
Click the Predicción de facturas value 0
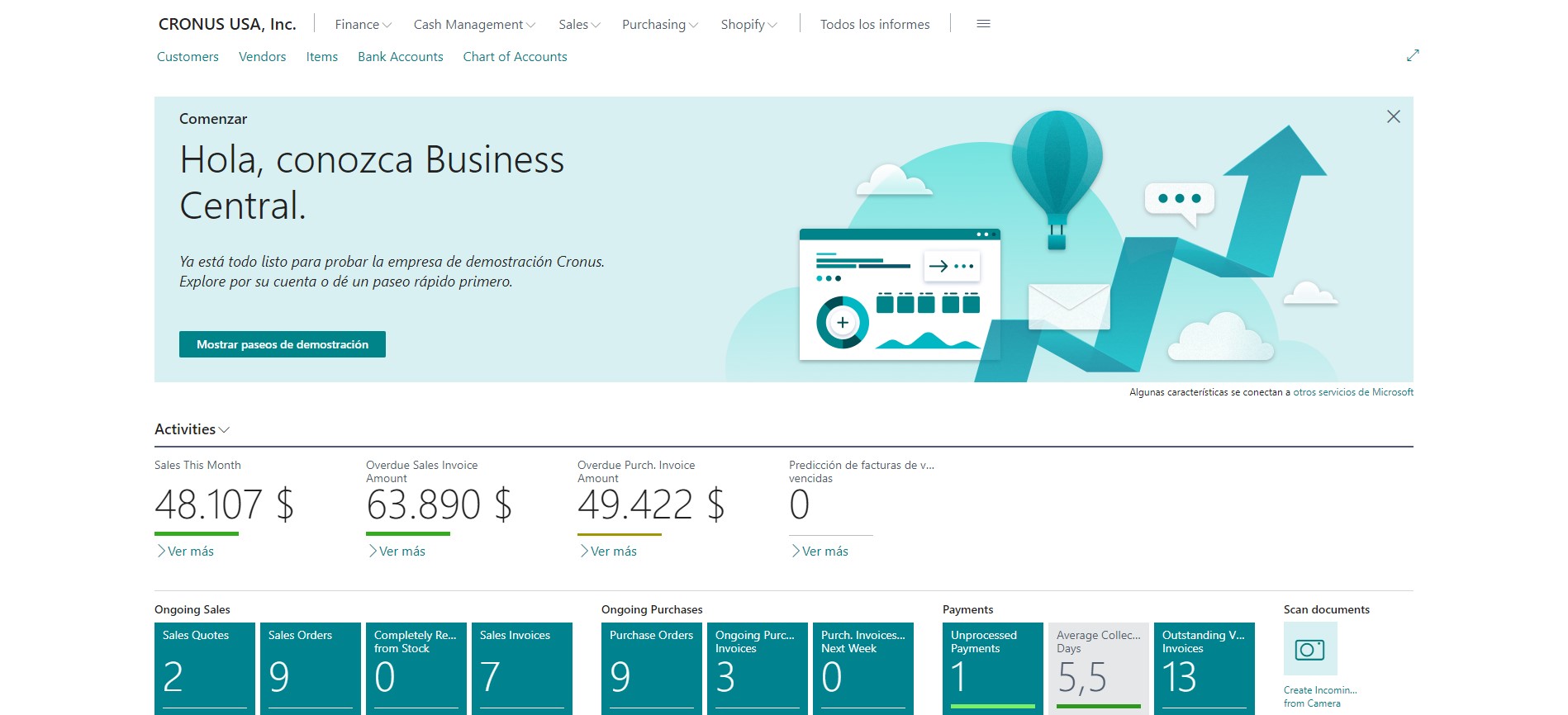(799, 504)
